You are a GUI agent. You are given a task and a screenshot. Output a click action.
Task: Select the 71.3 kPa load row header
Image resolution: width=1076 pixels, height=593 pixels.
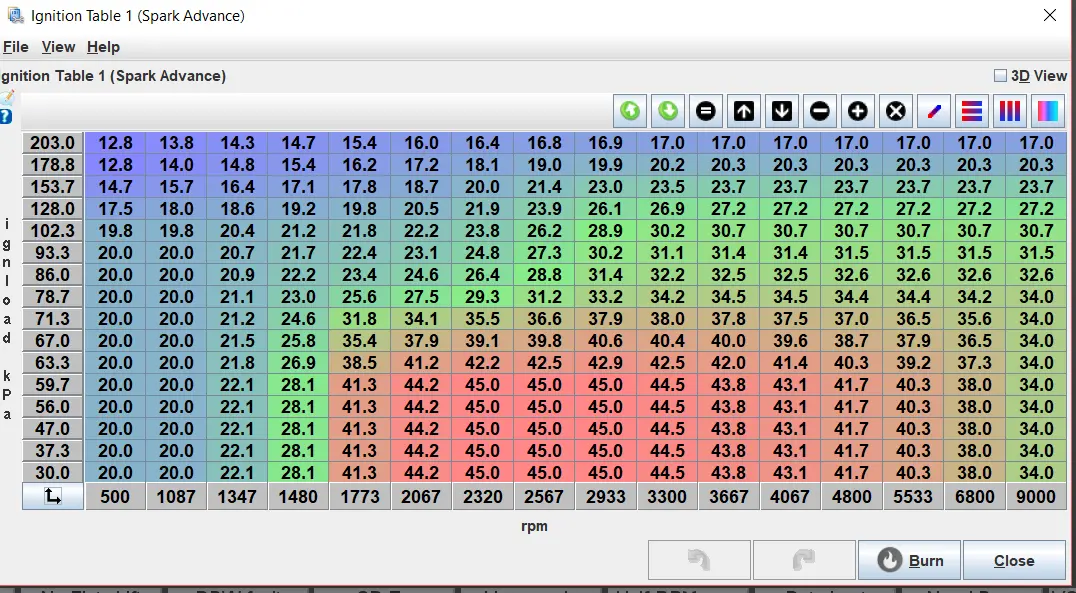(x=53, y=318)
